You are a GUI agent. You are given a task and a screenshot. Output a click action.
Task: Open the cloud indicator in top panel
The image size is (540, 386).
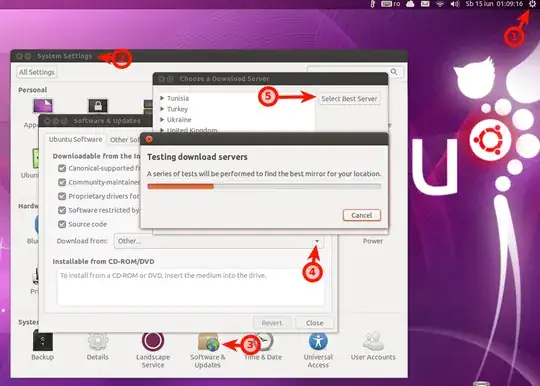pyautogui.click(x=410, y=4)
